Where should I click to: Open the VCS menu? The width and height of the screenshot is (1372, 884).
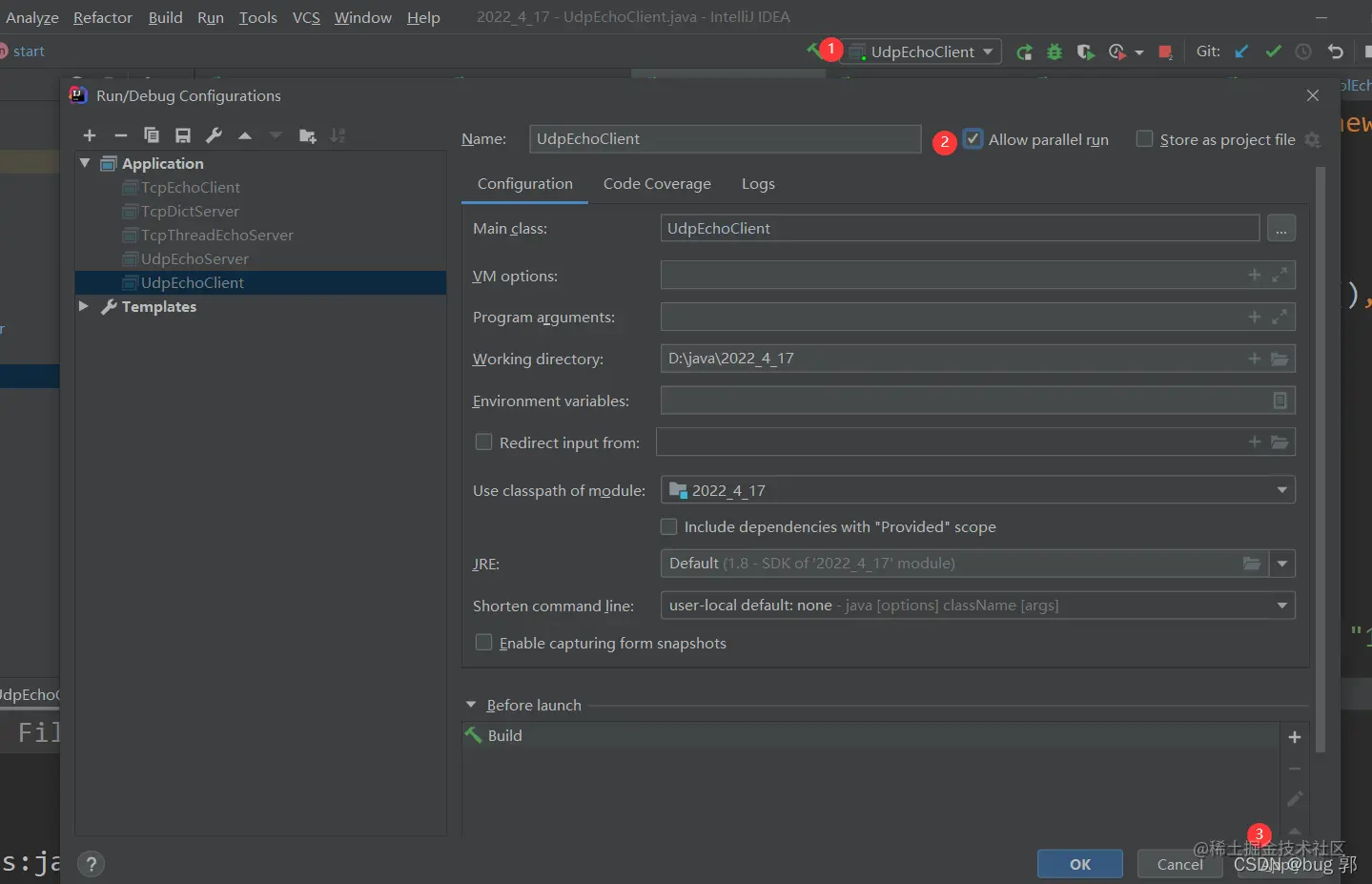click(306, 17)
